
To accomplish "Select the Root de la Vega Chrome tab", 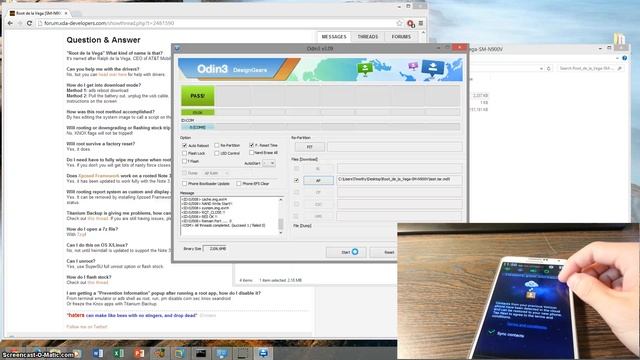I will click(39, 13).
